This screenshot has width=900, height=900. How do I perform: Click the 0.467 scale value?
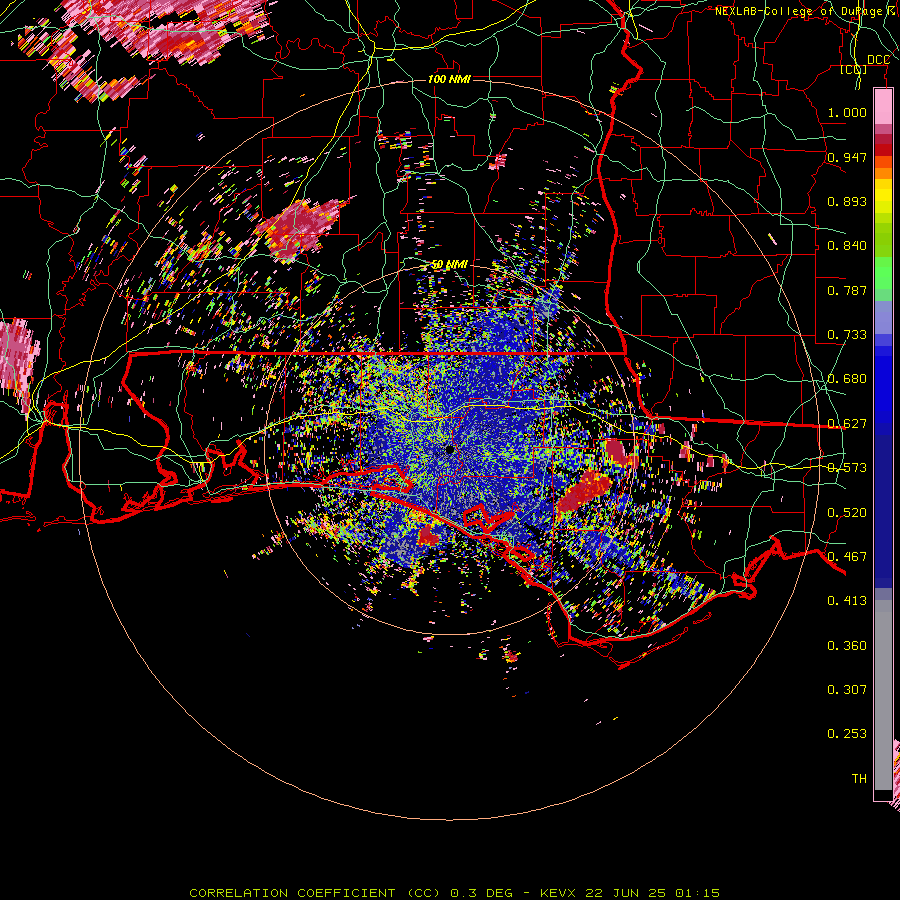(847, 557)
